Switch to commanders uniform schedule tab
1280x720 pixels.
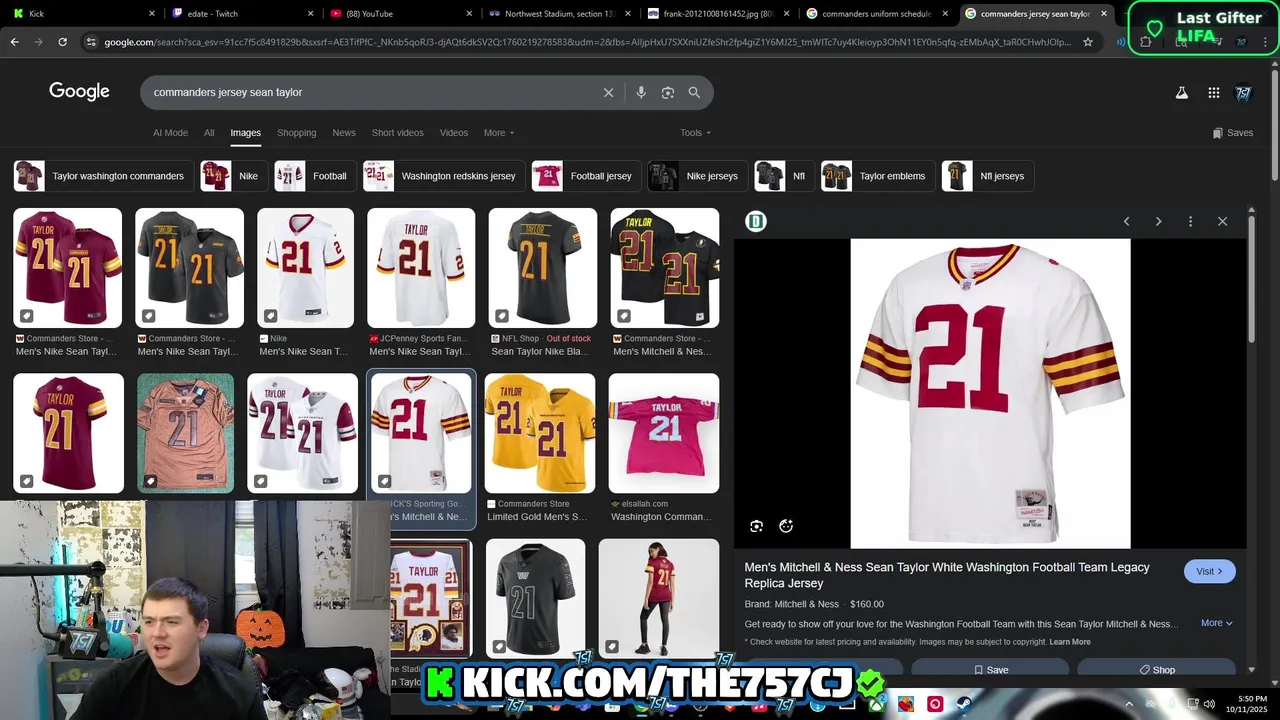tap(875, 14)
